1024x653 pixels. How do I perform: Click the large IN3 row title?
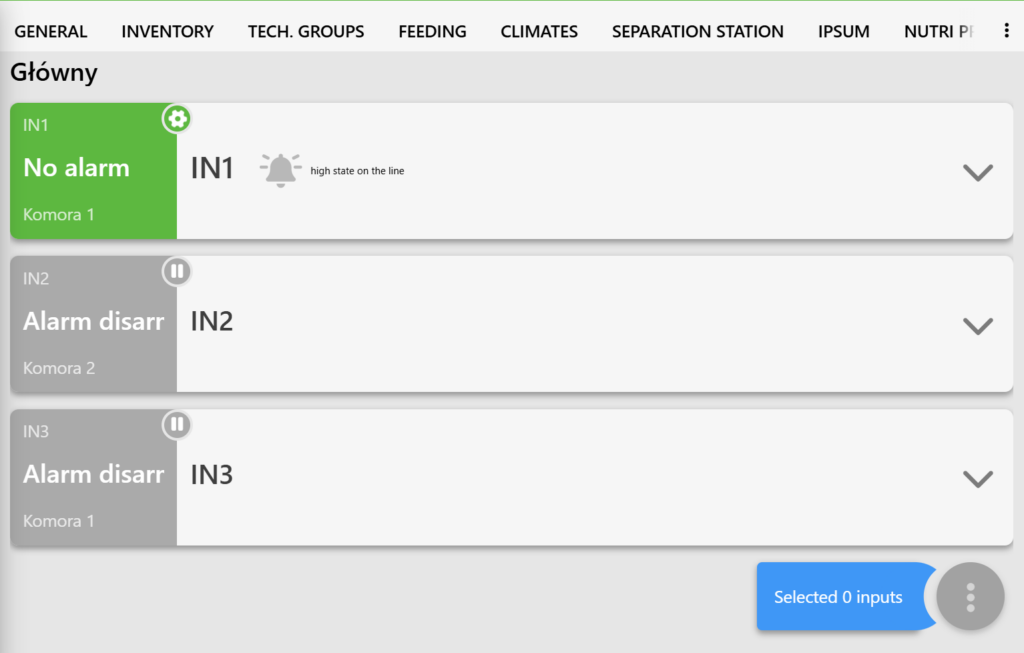click(x=212, y=475)
